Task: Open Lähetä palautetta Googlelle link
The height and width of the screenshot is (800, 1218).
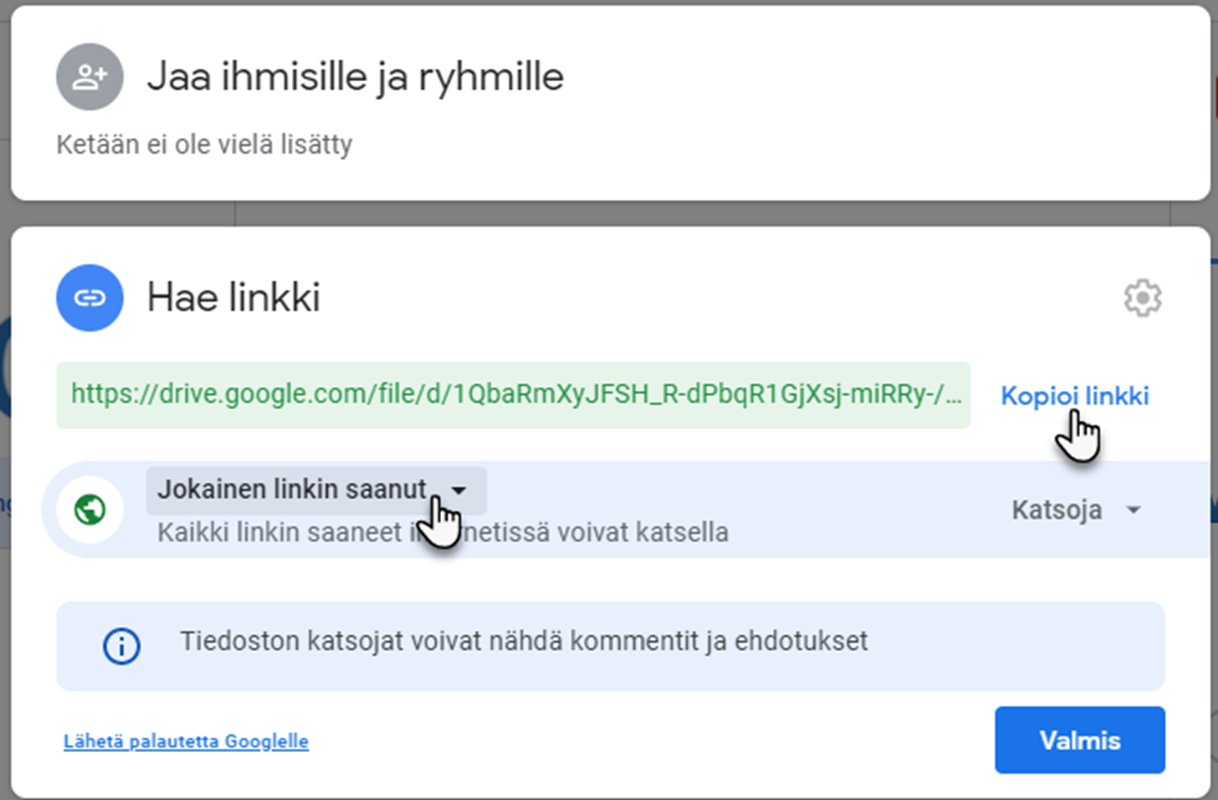Action: click(186, 742)
